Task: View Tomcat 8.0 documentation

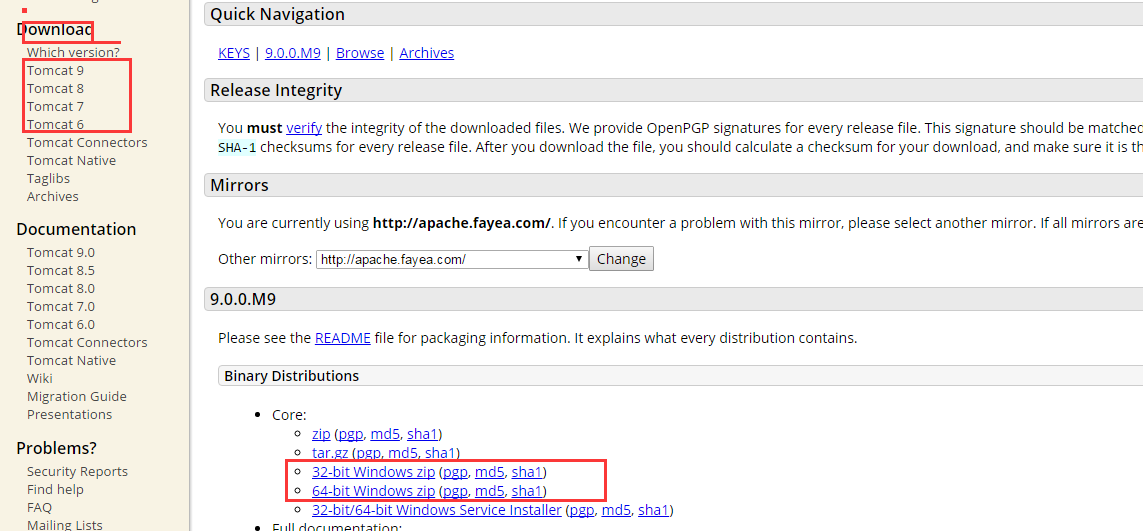Action: (x=61, y=288)
